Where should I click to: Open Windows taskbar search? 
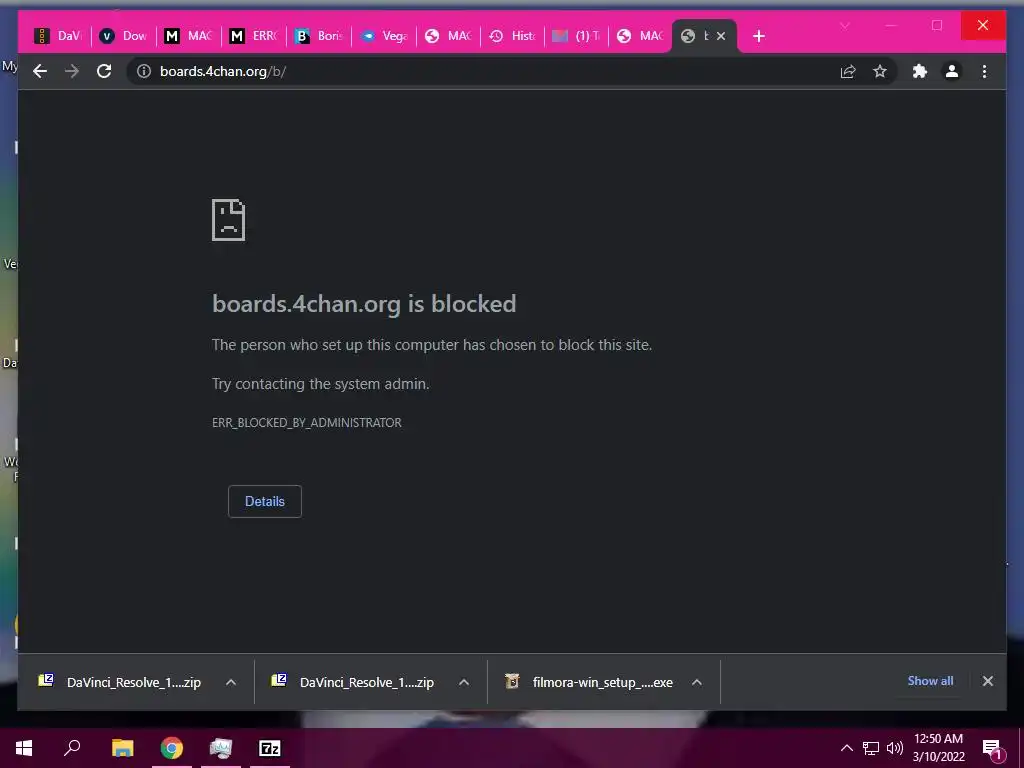[x=72, y=748]
